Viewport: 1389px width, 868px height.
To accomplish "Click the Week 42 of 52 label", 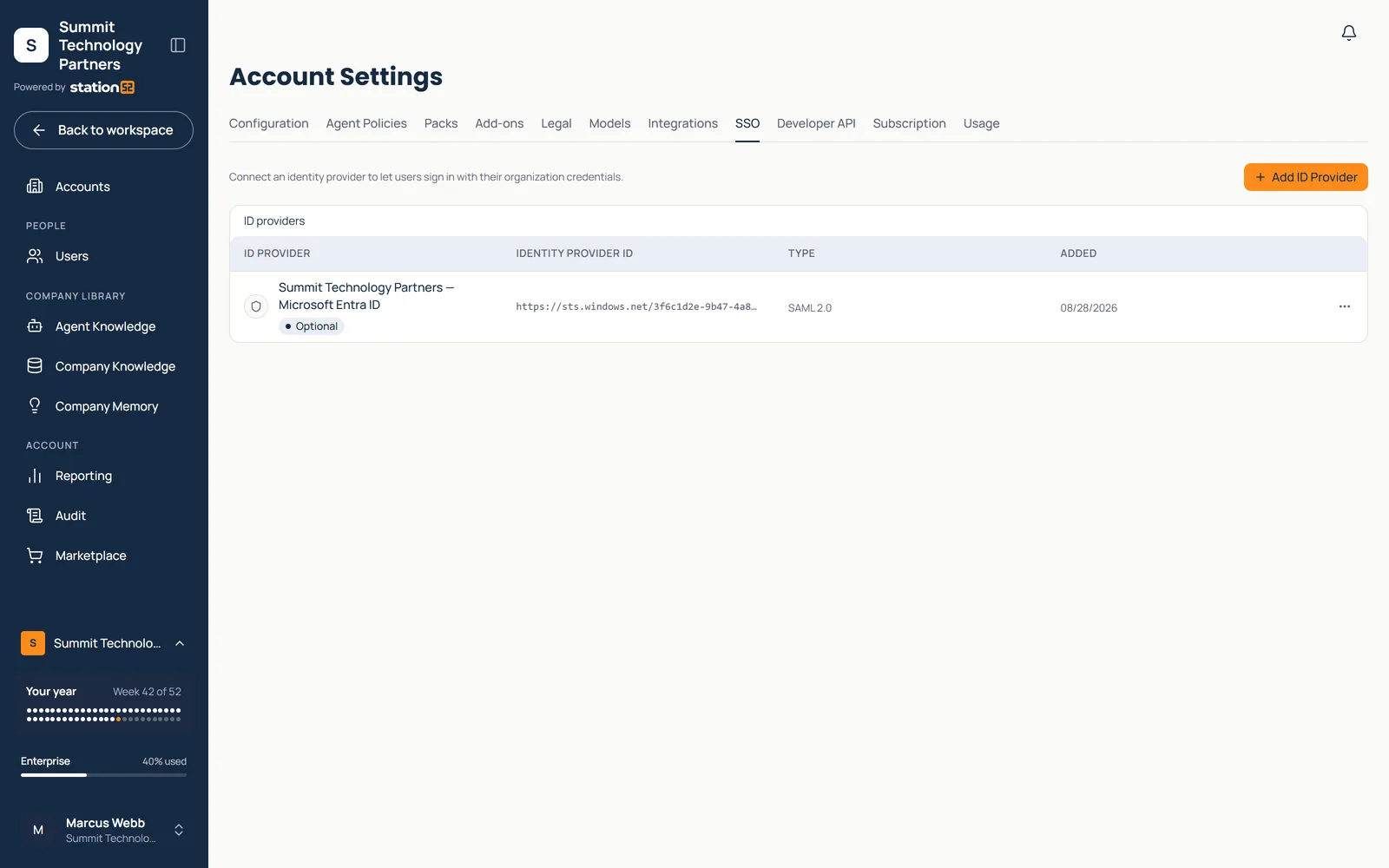I will click(147, 692).
